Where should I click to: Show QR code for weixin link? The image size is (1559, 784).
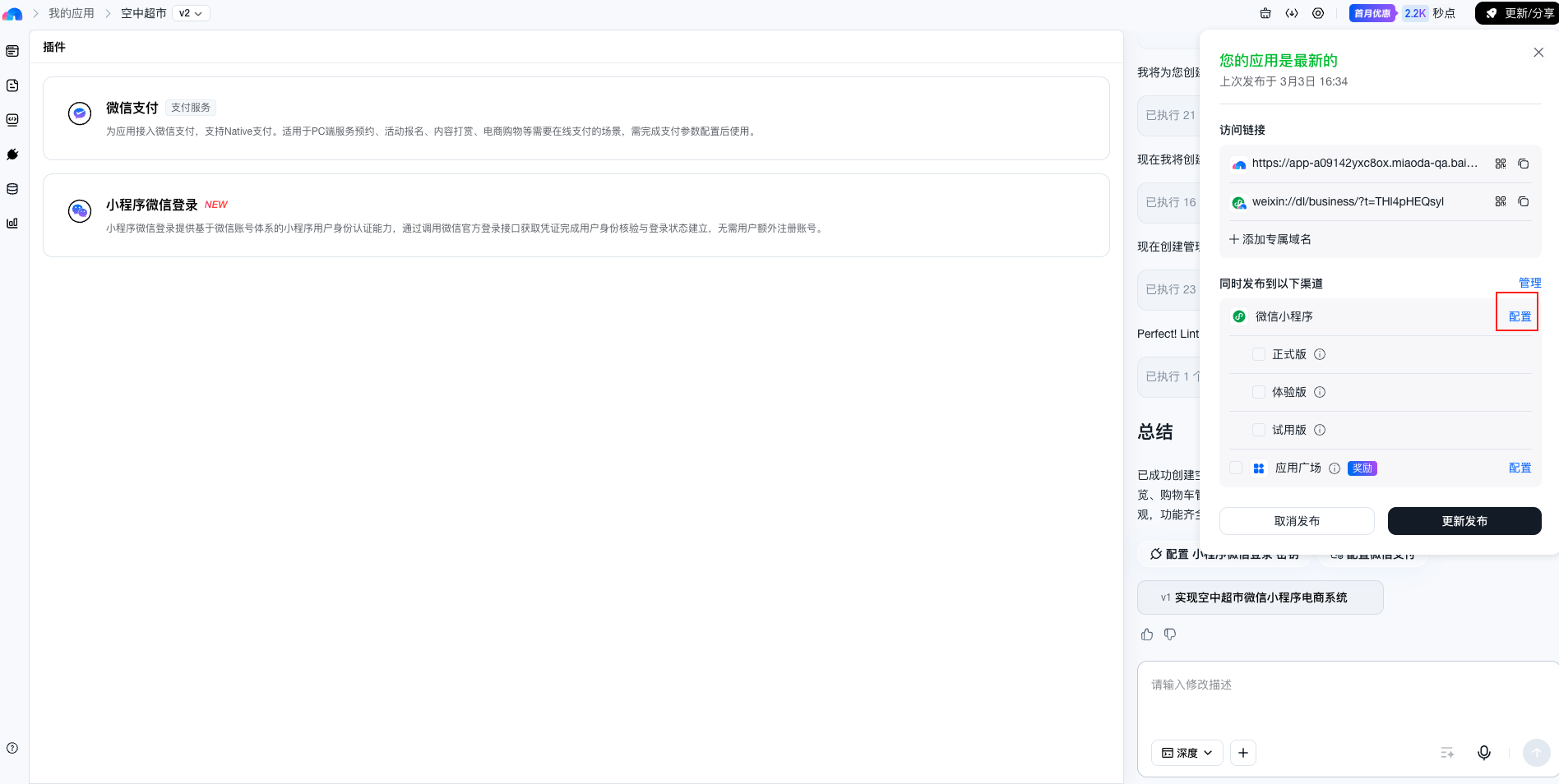1500,201
